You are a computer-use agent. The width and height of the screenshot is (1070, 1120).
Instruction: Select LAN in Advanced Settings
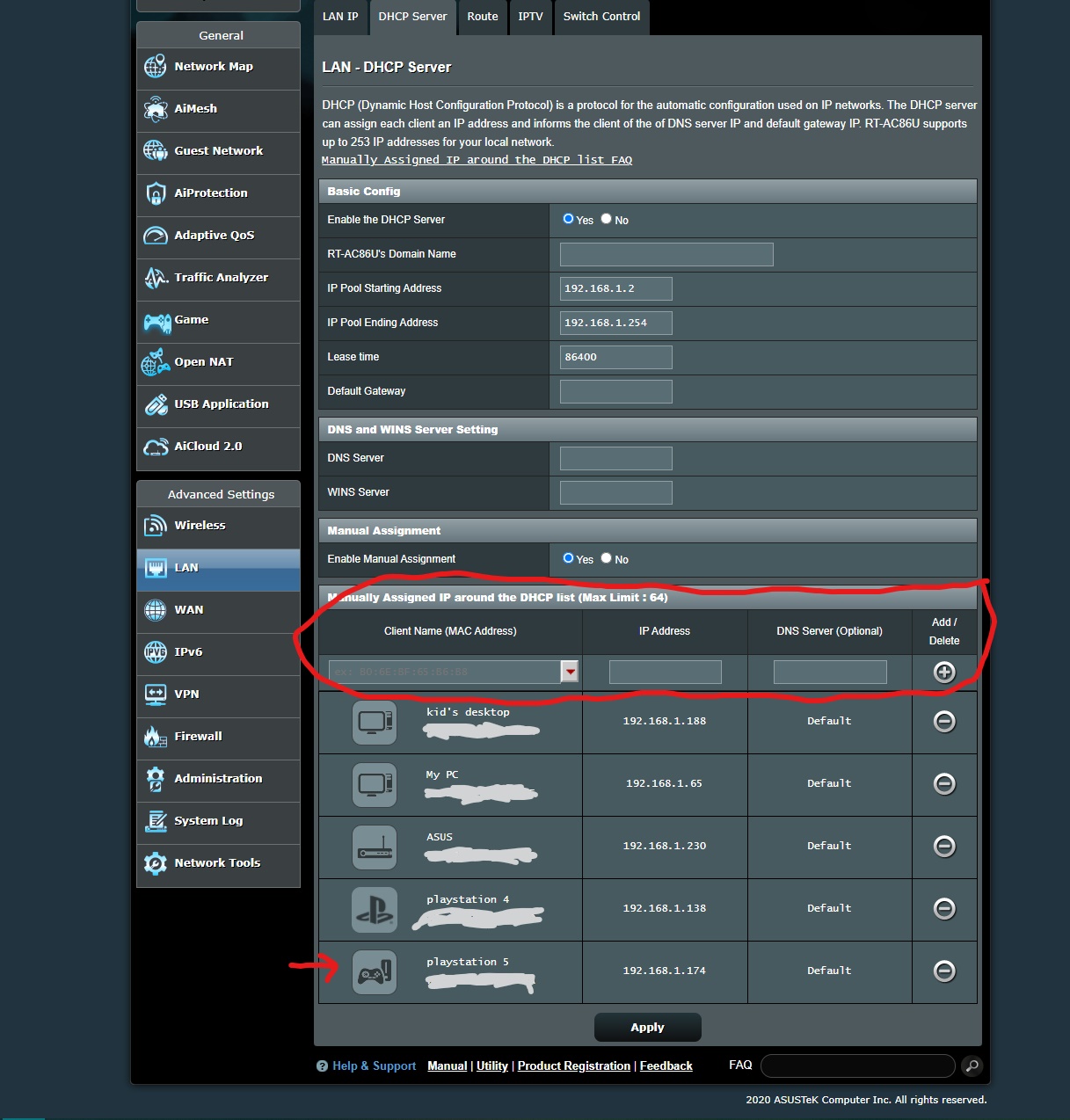point(218,568)
